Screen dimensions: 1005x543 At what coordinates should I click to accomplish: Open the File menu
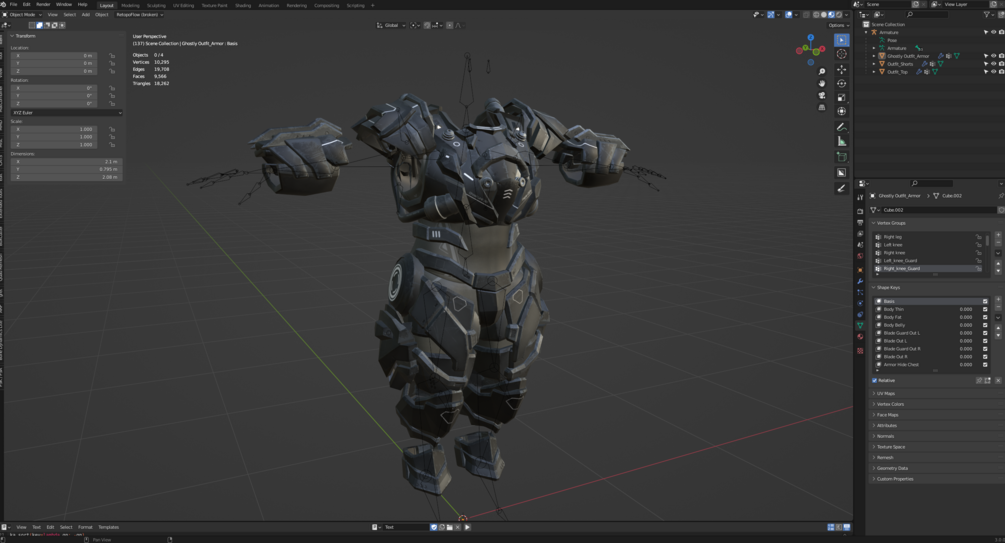[13, 4]
